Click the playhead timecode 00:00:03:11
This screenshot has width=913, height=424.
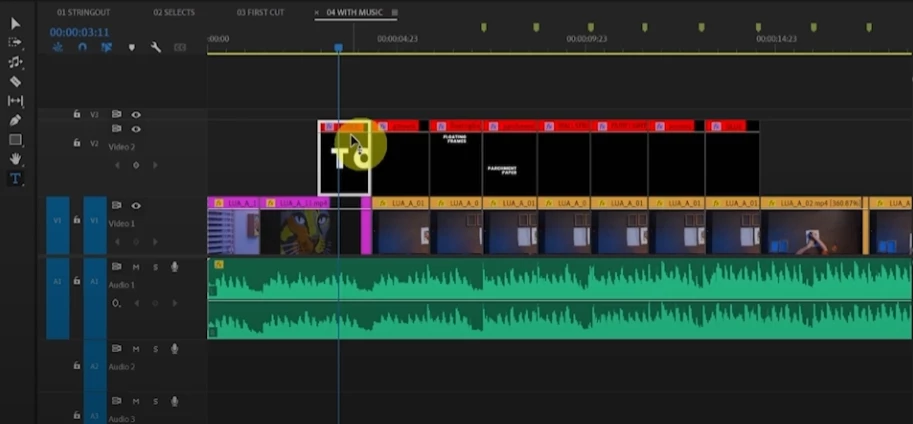pyautogui.click(x=79, y=32)
